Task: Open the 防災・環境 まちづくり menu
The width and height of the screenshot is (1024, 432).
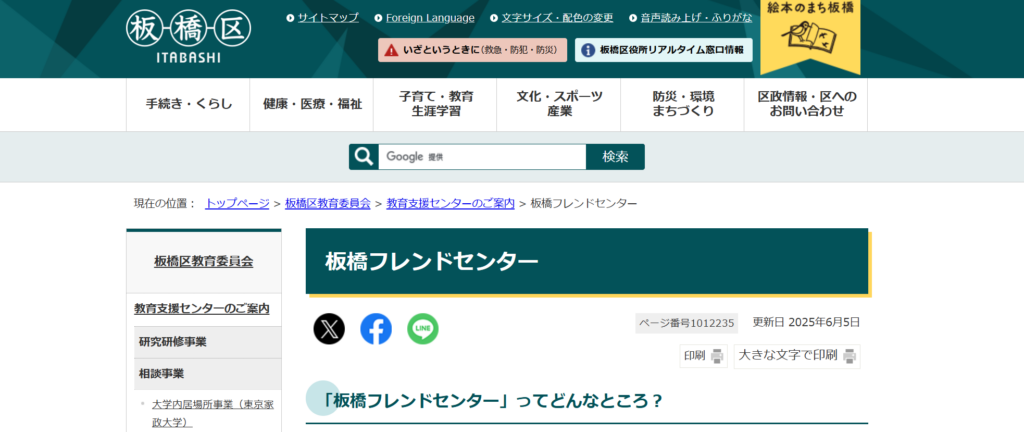Action: pos(683,104)
